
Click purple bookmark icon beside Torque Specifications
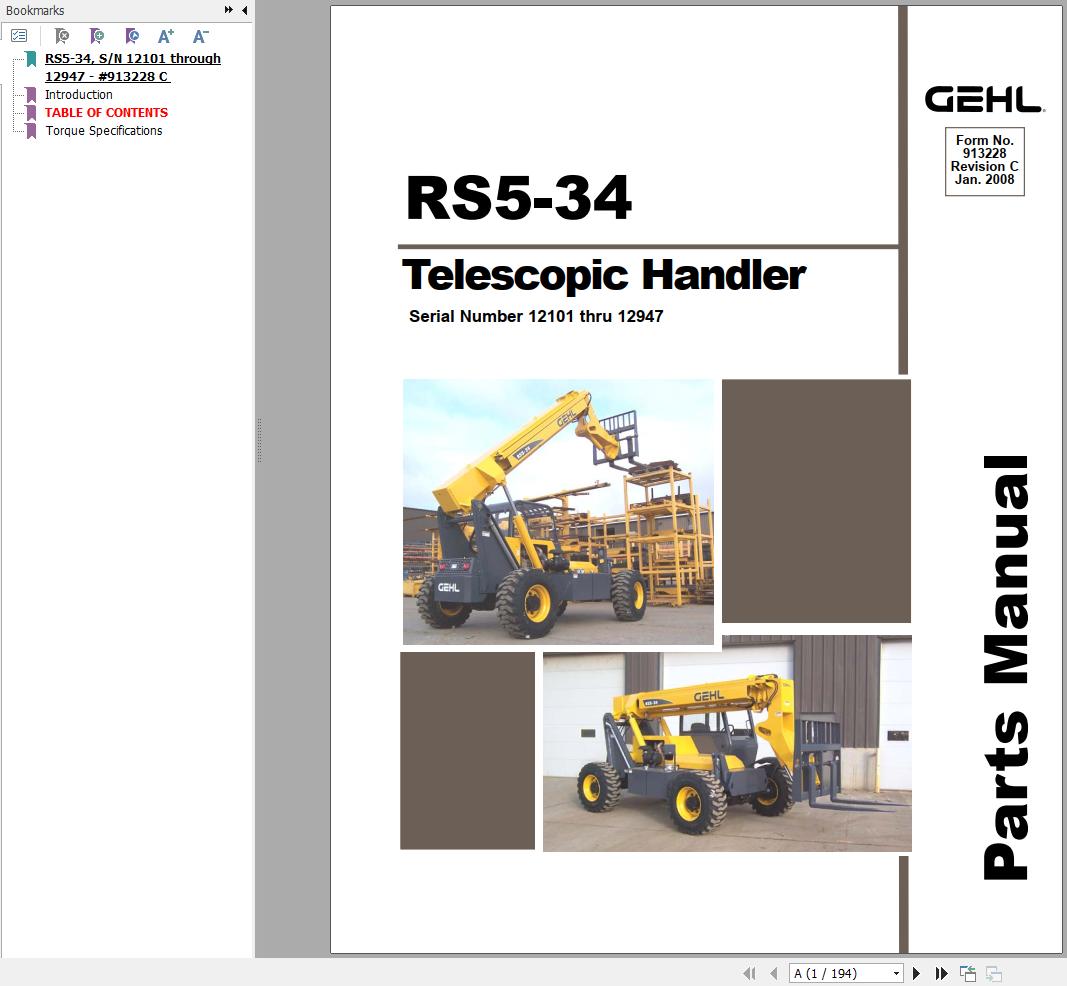point(31,131)
